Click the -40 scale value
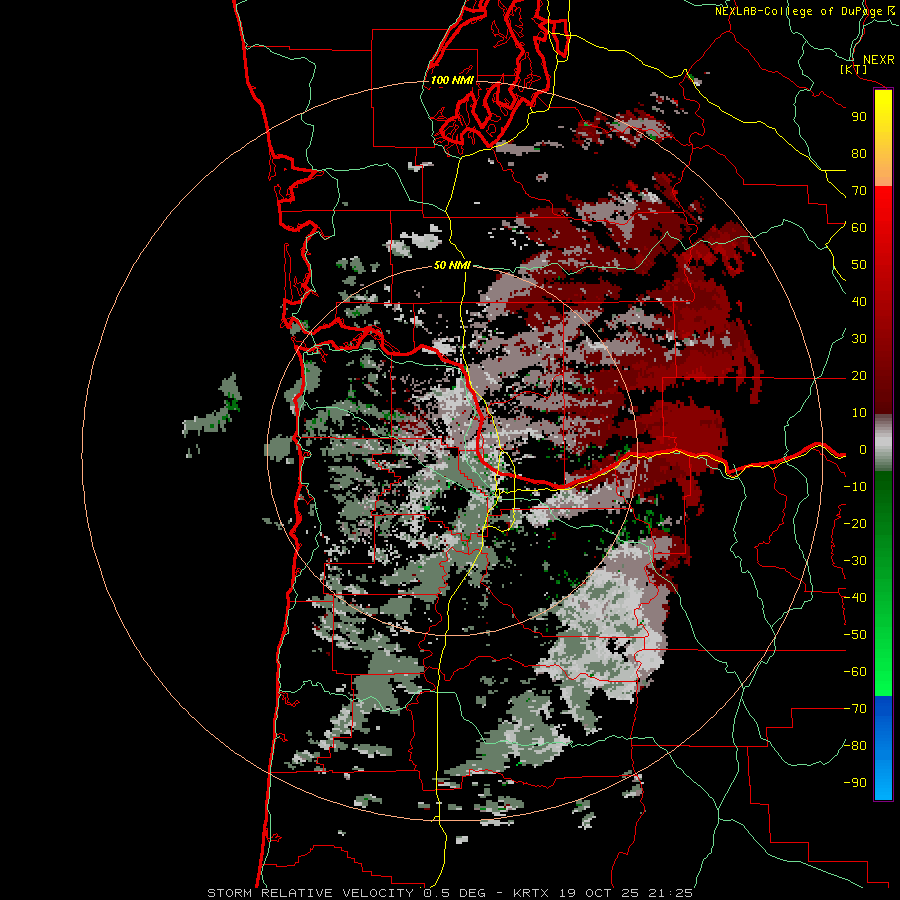Viewport: 900px width, 900px height. click(x=855, y=598)
